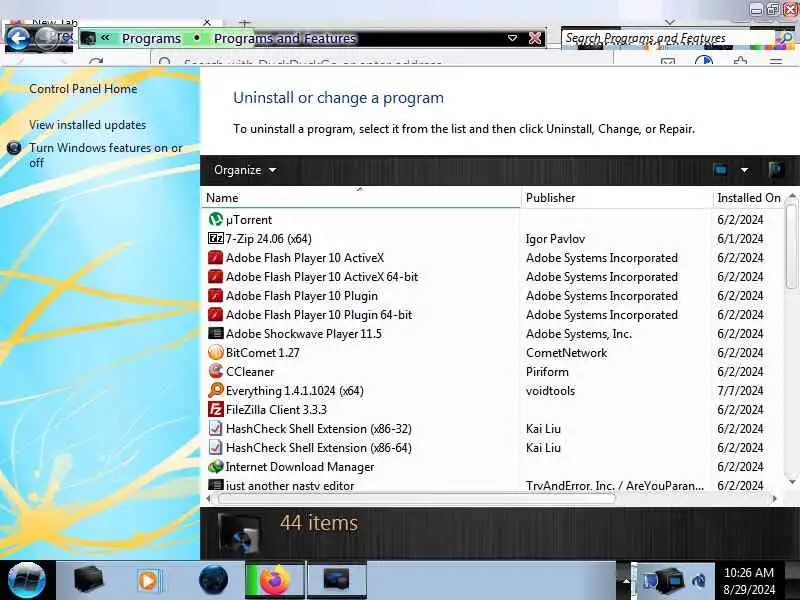Open Control Panel Home link
Screen dimensions: 800x600
83,89
